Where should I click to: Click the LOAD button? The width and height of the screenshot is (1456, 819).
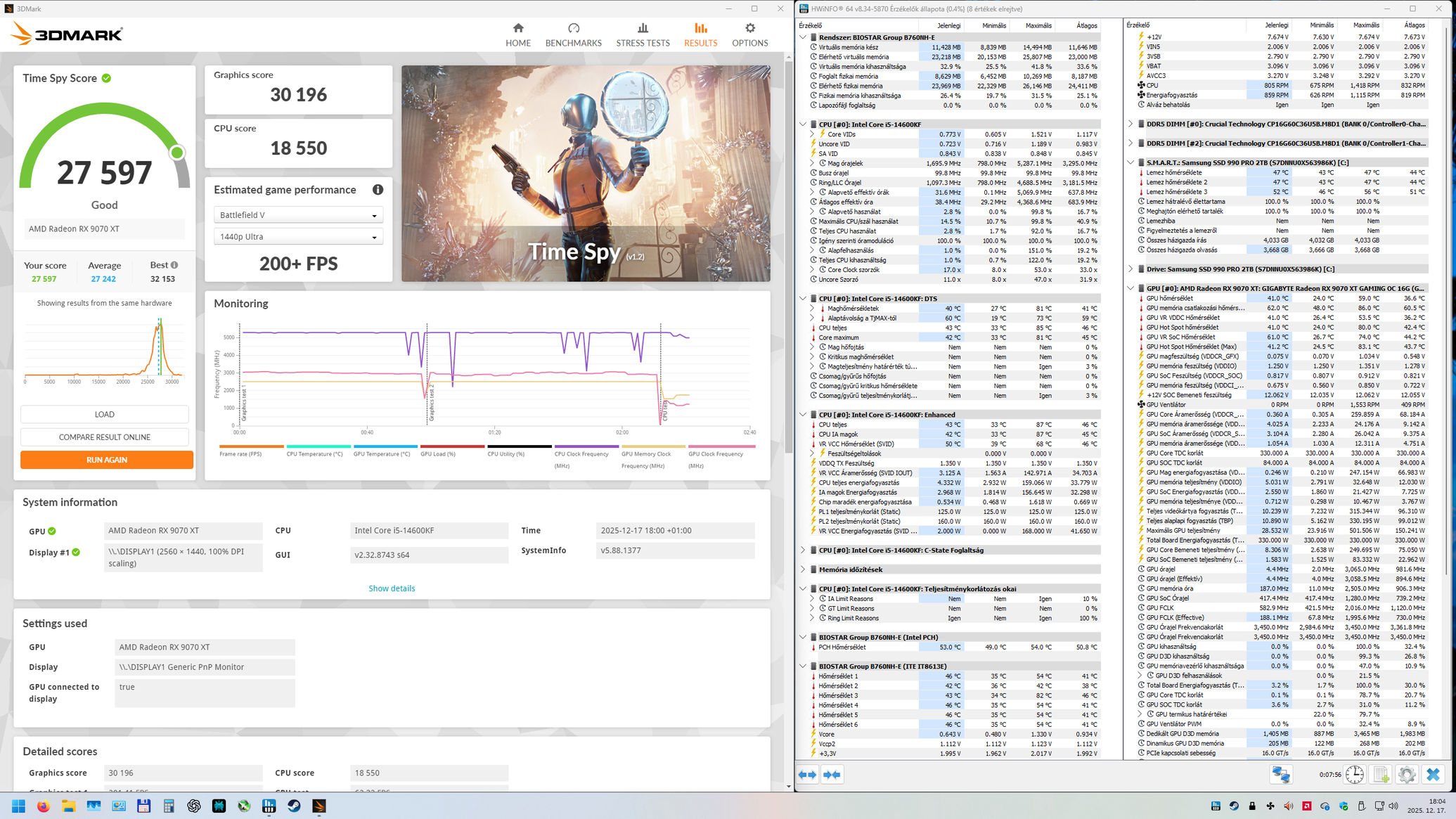pyautogui.click(x=105, y=414)
